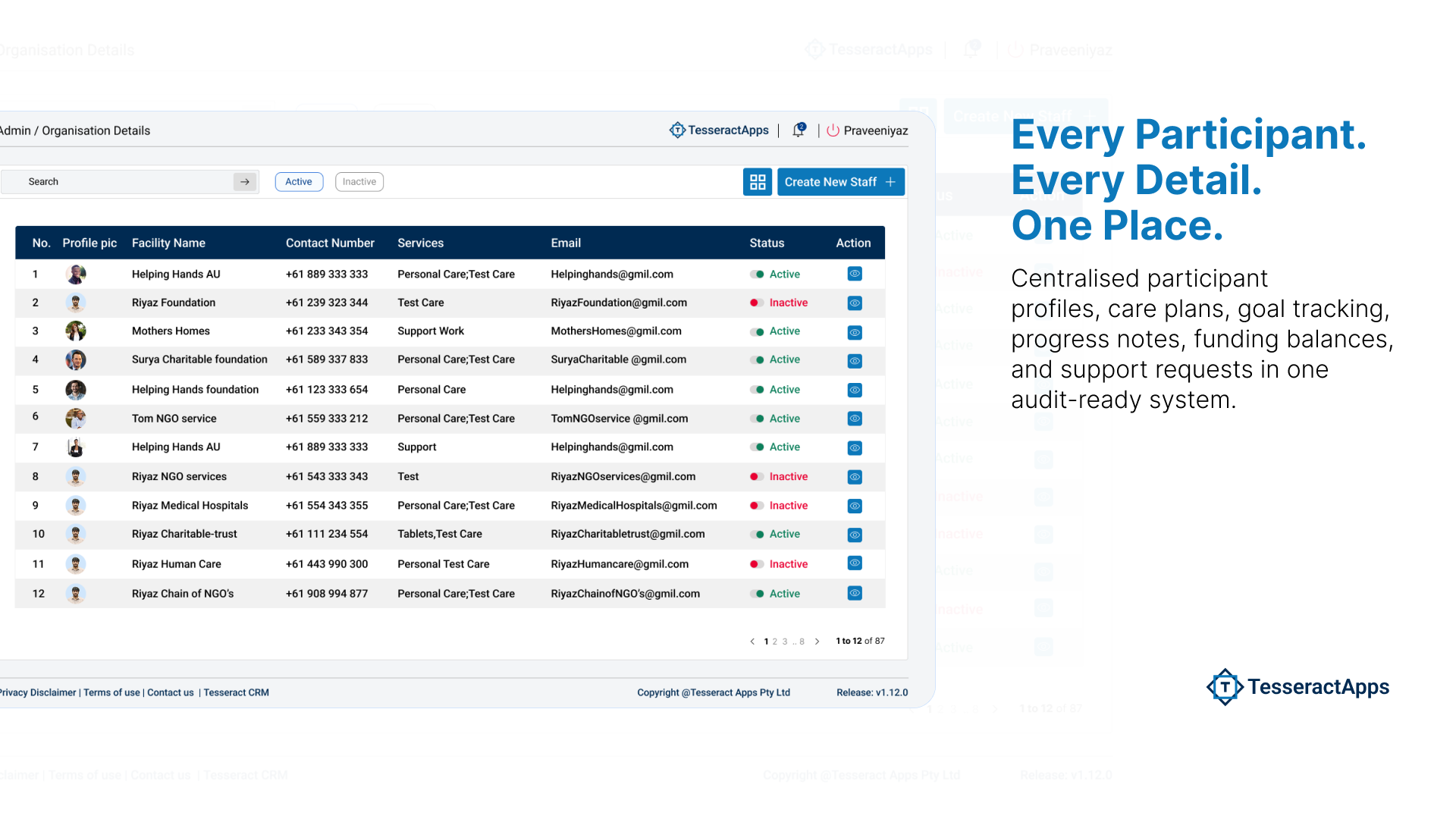Screen dimensions: 1456x819
Task: View details for Riyaz Human Care
Action: [x=855, y=563]
